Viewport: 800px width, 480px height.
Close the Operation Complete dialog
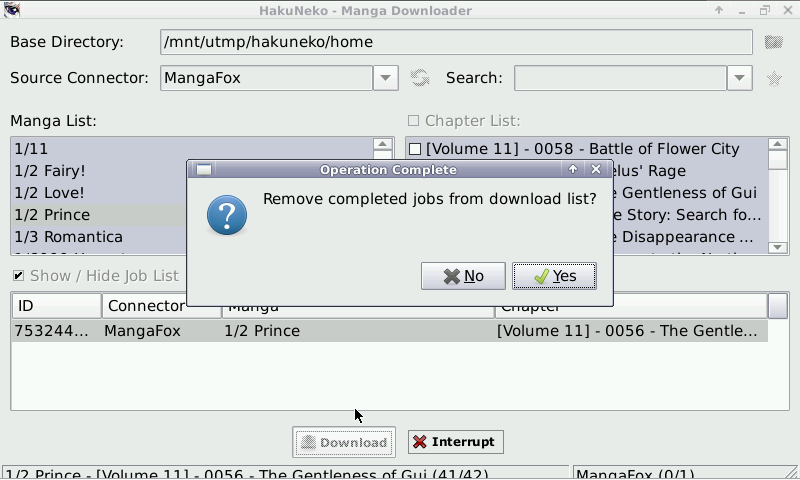pos(595,169)
